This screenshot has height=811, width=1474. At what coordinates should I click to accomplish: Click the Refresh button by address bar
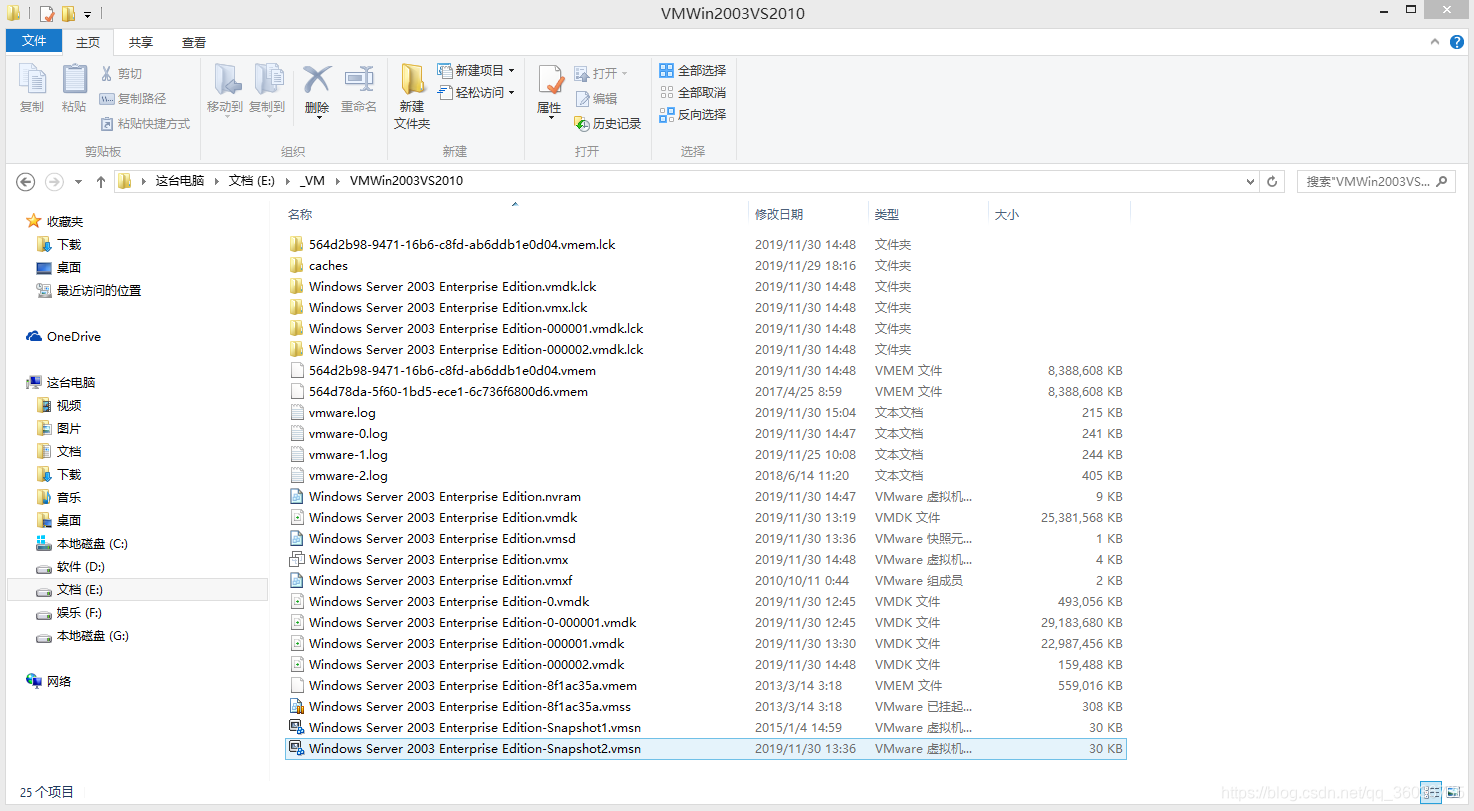point(1272,182)
